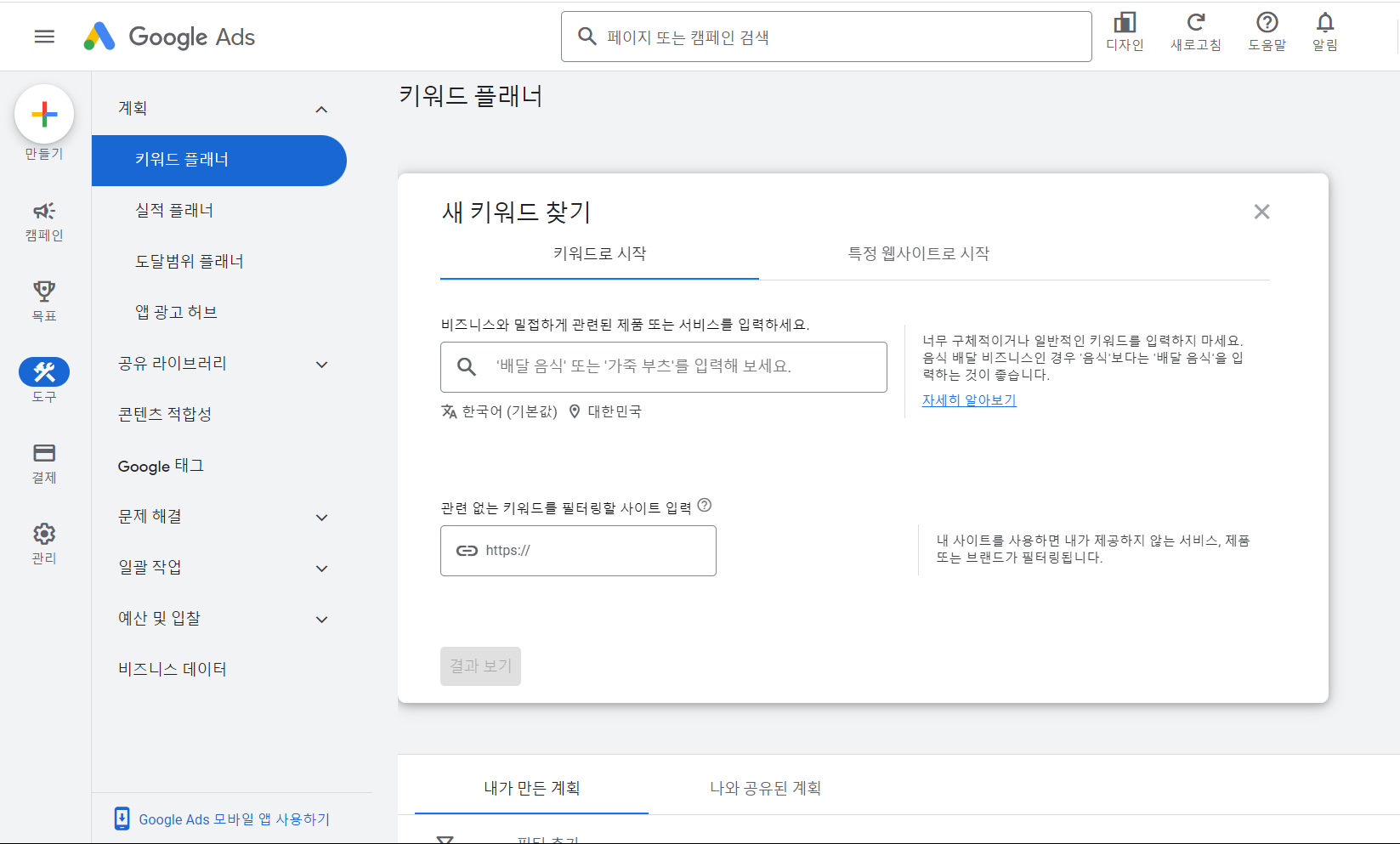Click into the keyword entry field
This screenshot has height=844, width=1400.
click(663, 366)
